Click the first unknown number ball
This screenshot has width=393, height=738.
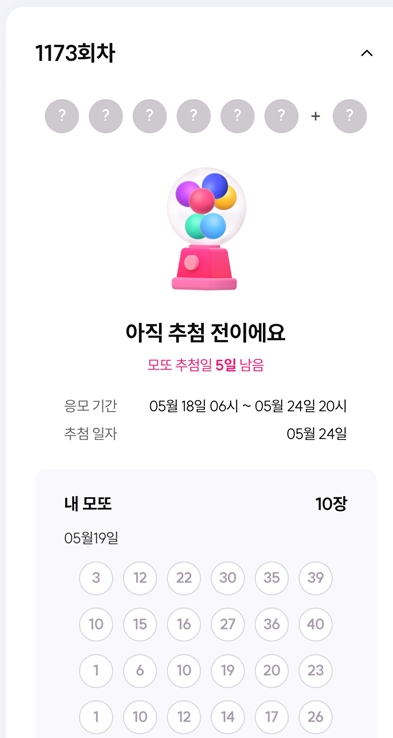coord(62,116)
